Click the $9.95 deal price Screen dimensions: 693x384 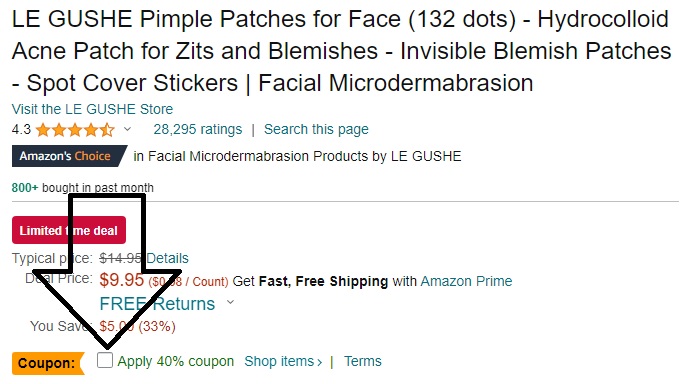point(122,280)
